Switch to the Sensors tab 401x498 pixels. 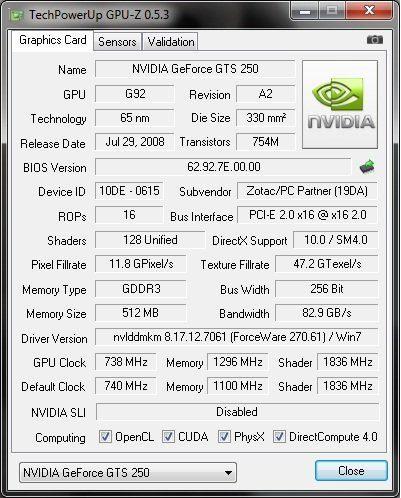pyautogui.click(x=117, y=42)
